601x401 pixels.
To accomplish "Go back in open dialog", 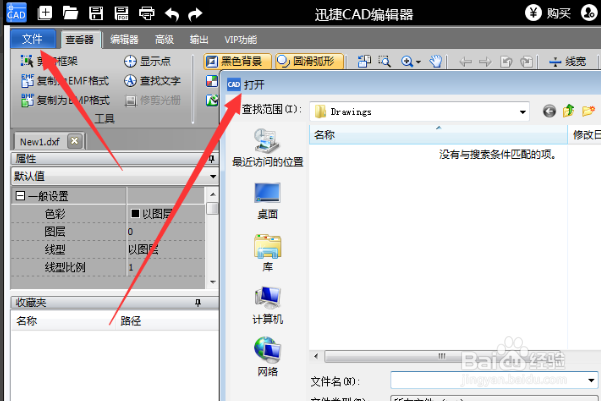I will tap(549, 111).
